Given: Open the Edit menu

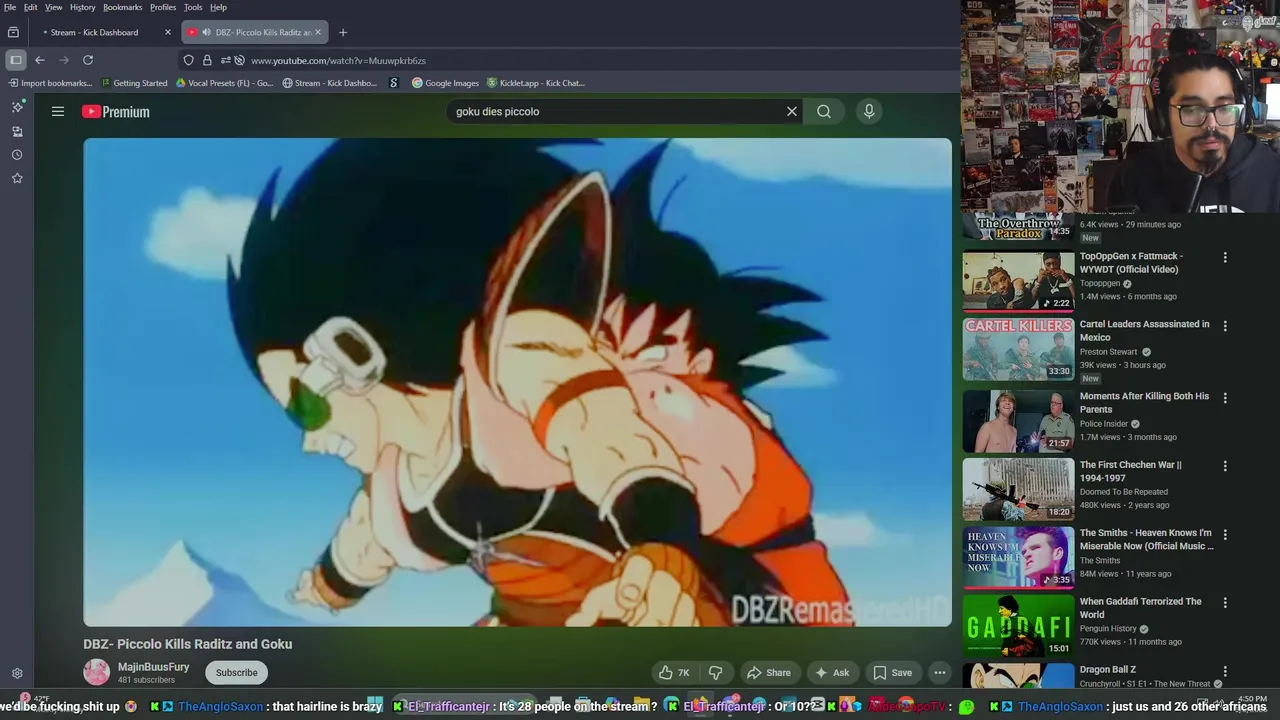Looking at the screenshot, I should click(x=31, y=7).
